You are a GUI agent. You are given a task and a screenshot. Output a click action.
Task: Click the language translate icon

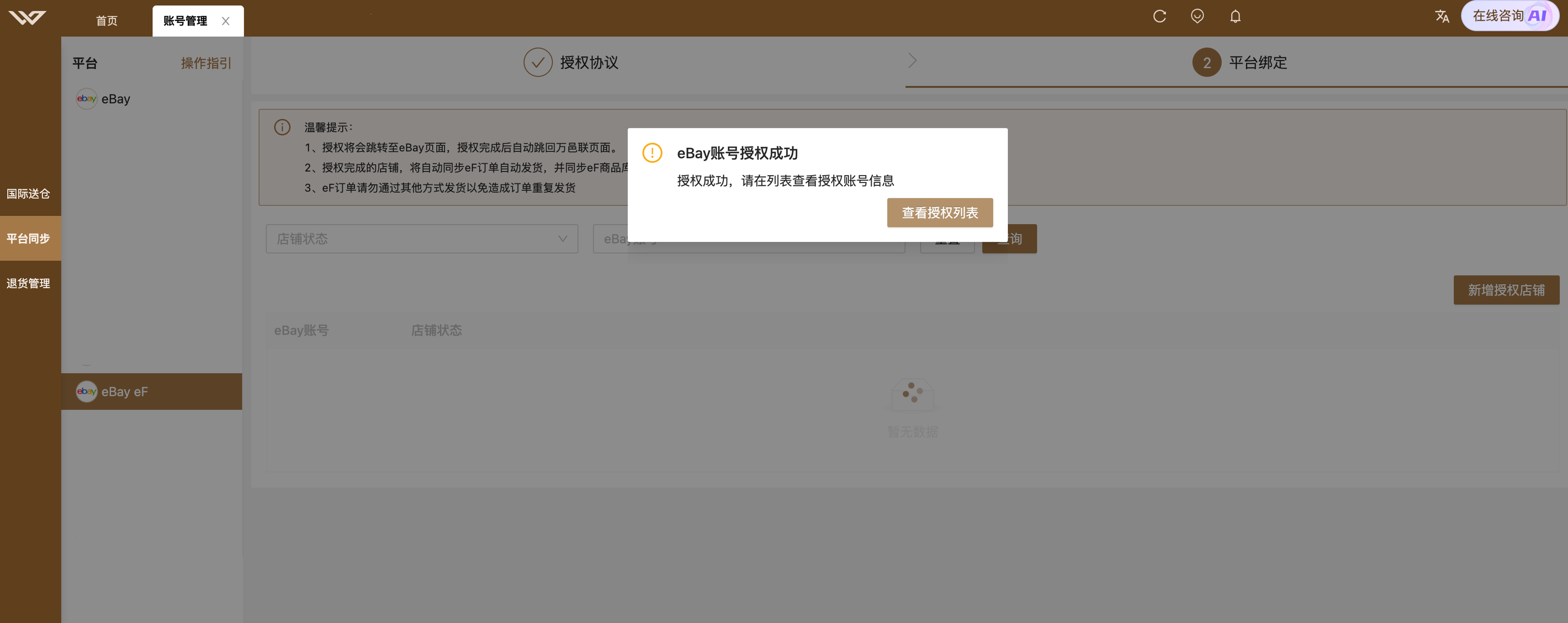[x=1442, y=16]
